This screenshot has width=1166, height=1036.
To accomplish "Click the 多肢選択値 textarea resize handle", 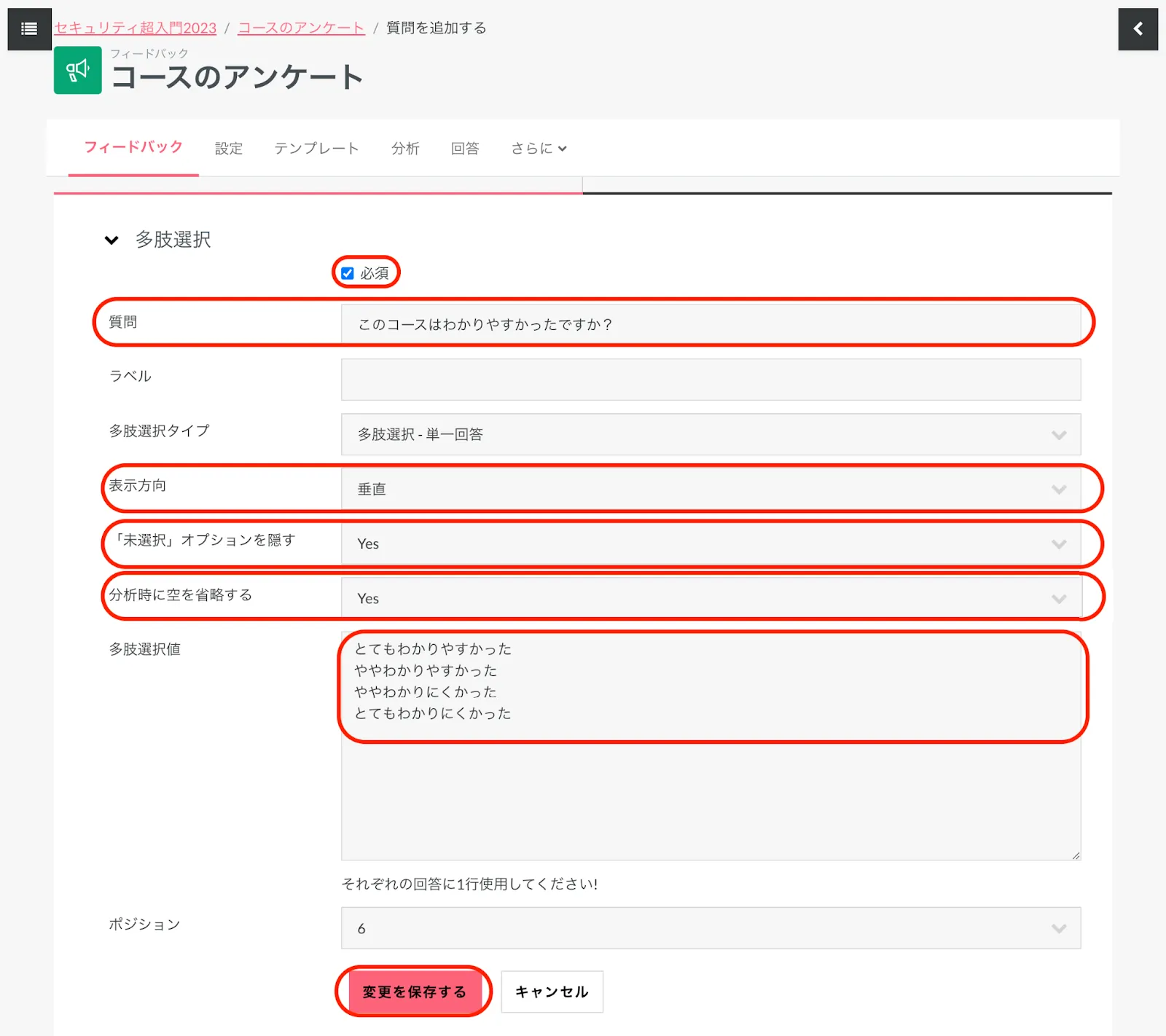I will tap(1076, 855).
